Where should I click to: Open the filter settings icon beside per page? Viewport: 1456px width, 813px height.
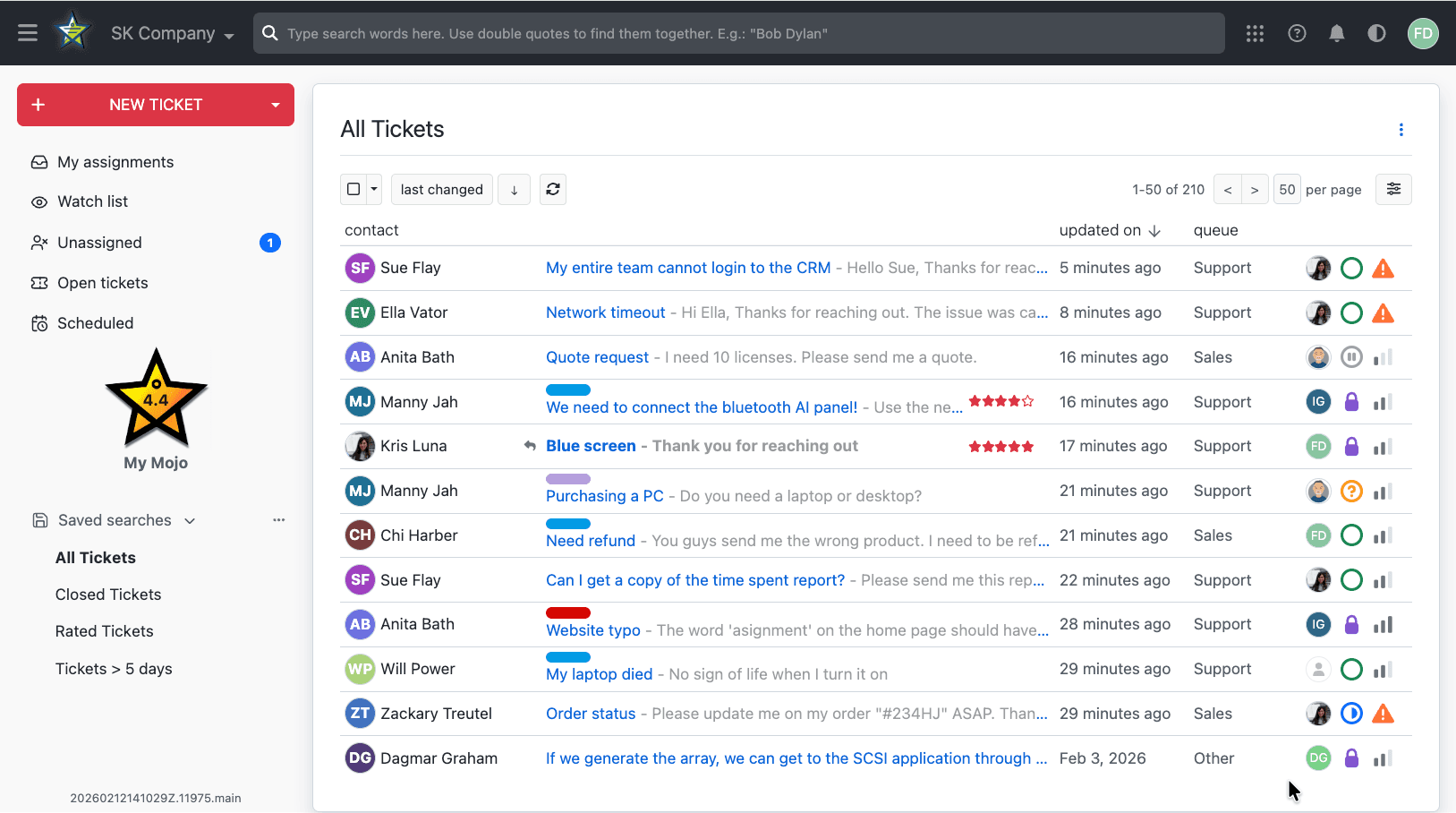tap(1393, 189)
